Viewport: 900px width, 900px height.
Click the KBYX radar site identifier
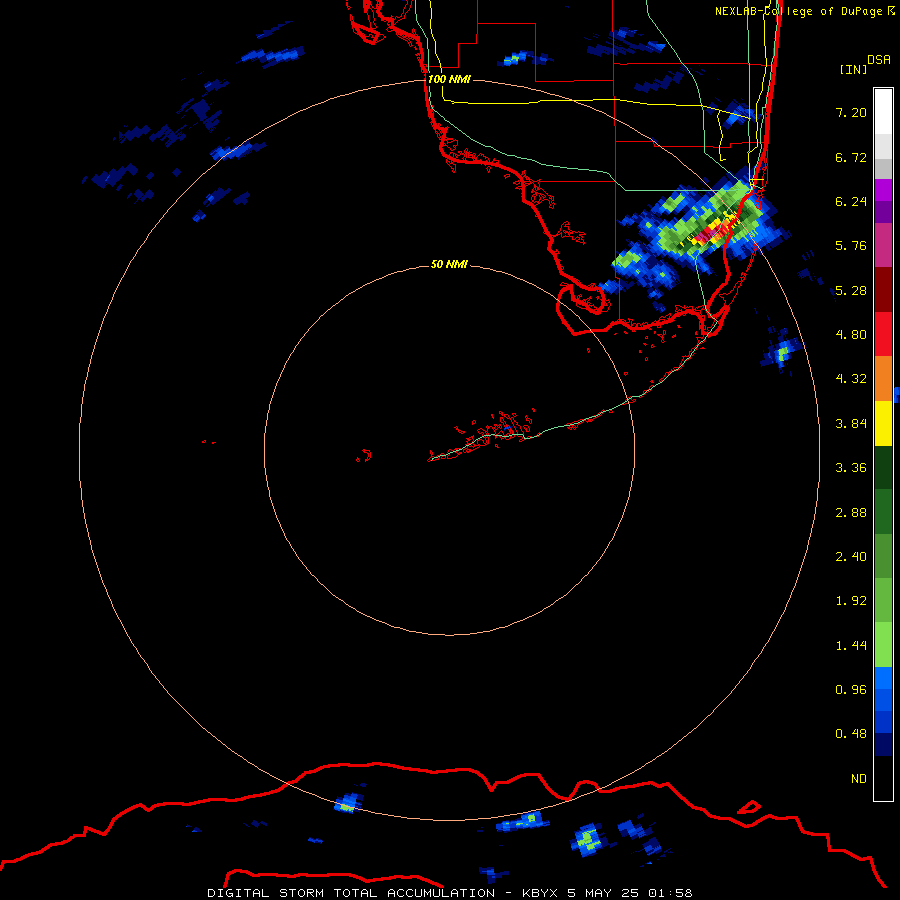pos(540,893)
